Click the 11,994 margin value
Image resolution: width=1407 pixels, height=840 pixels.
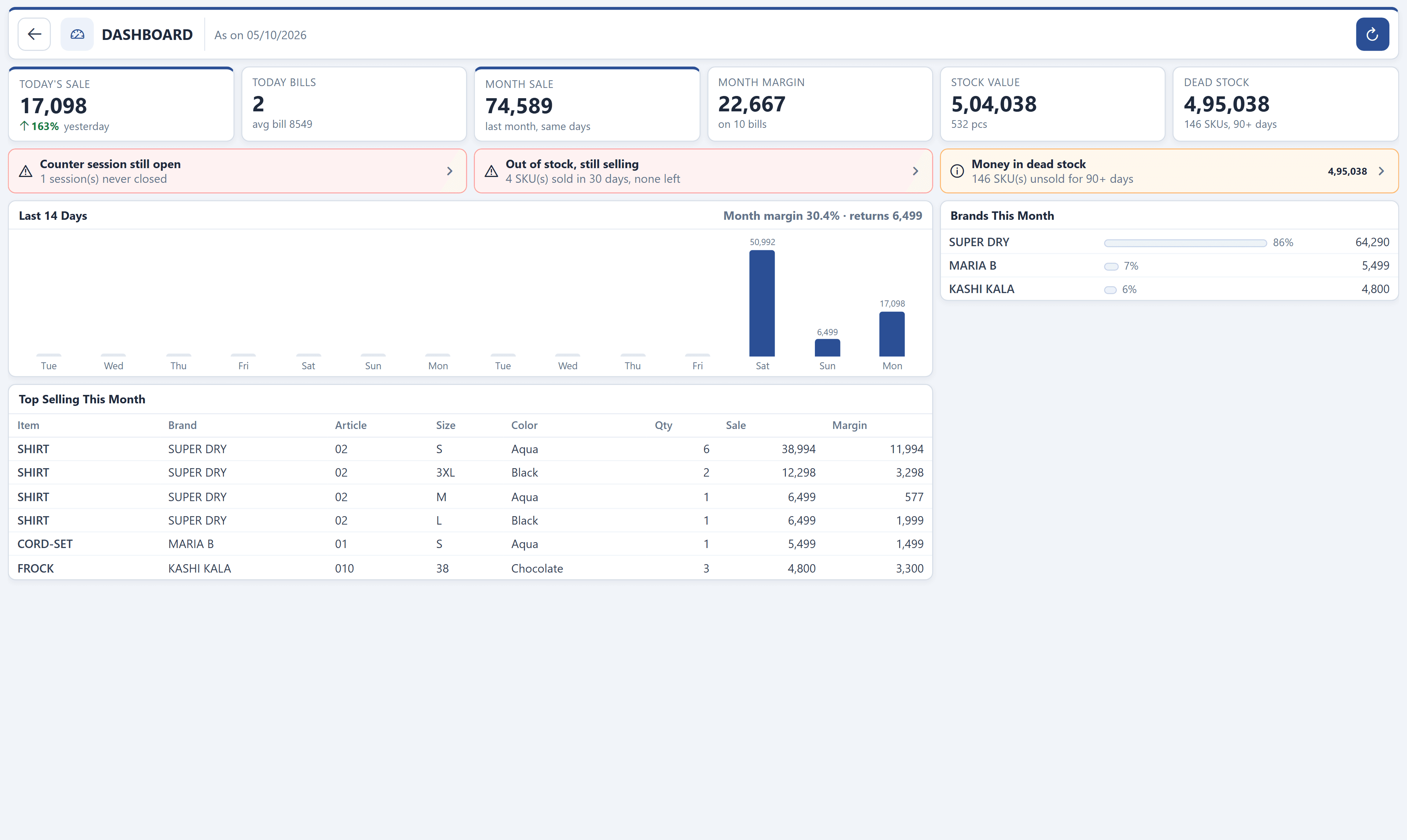pyautogui.click(x=906, y=449)
